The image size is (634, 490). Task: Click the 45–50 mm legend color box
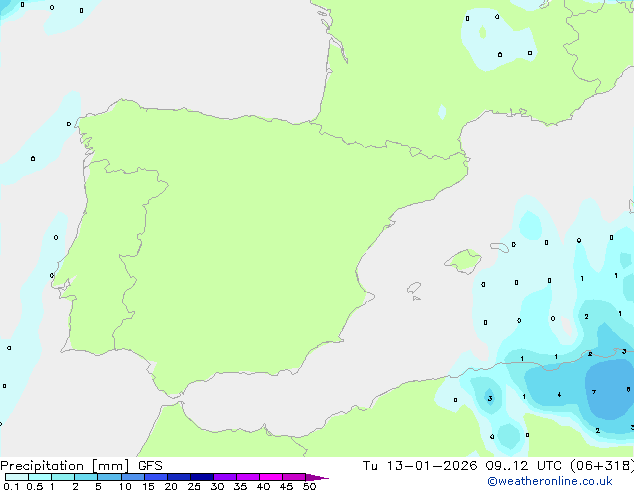[x=294, y=477]
